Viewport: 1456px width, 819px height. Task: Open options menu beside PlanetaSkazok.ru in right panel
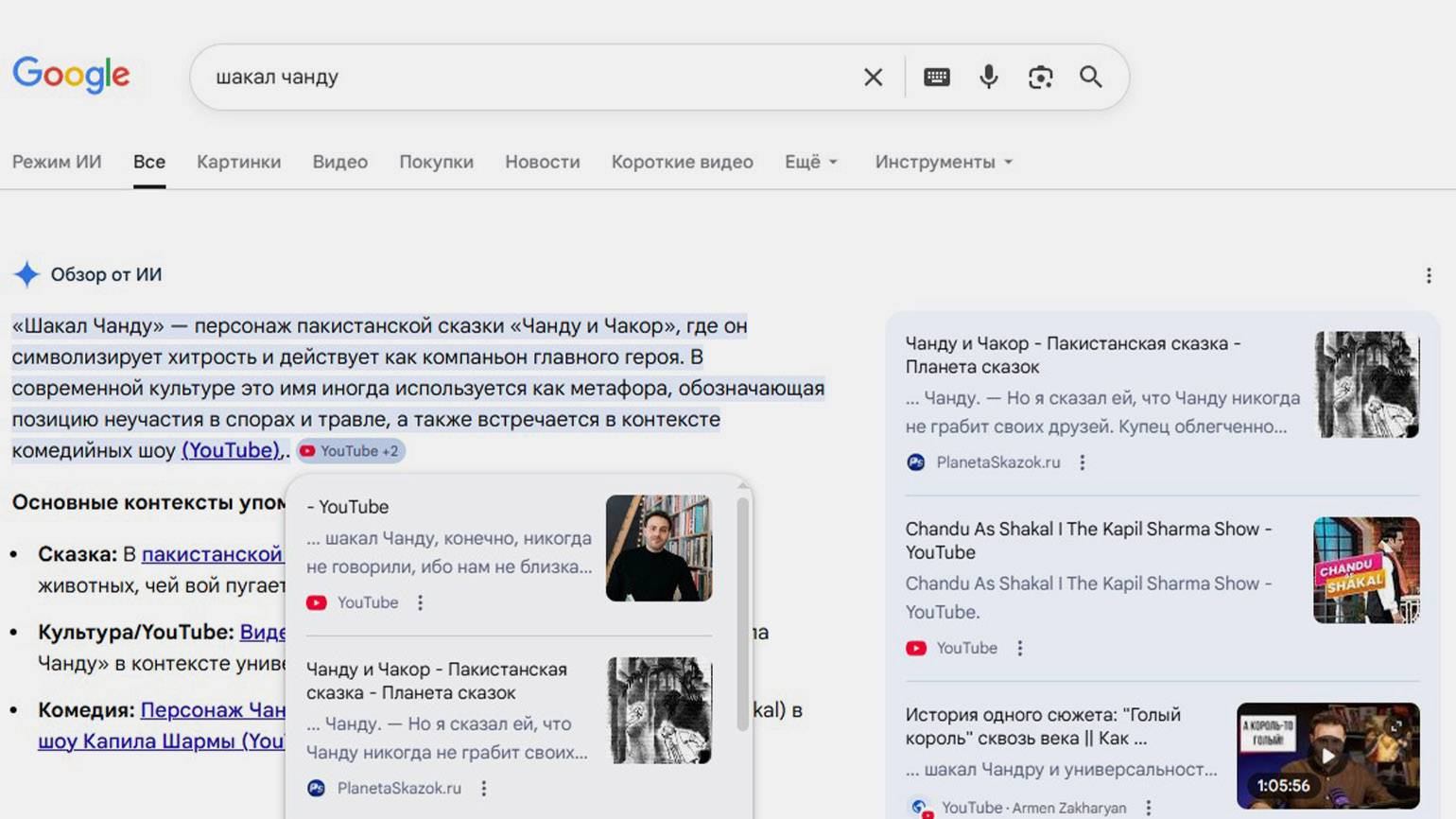[x=1083, y=462]
